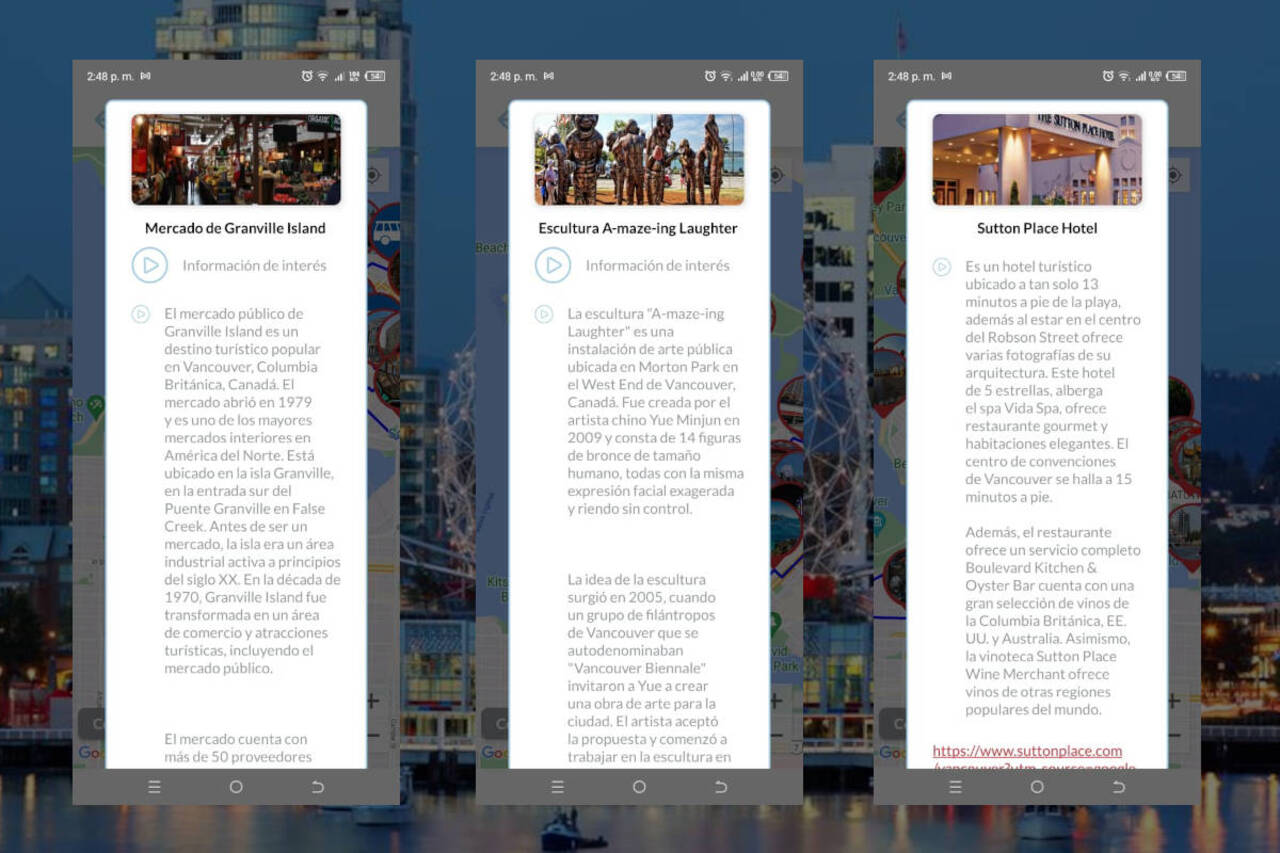Click small play icon beside A-maze-ing Laughter description
Viewport: 1280px width, 853px height.
[543, 314]
